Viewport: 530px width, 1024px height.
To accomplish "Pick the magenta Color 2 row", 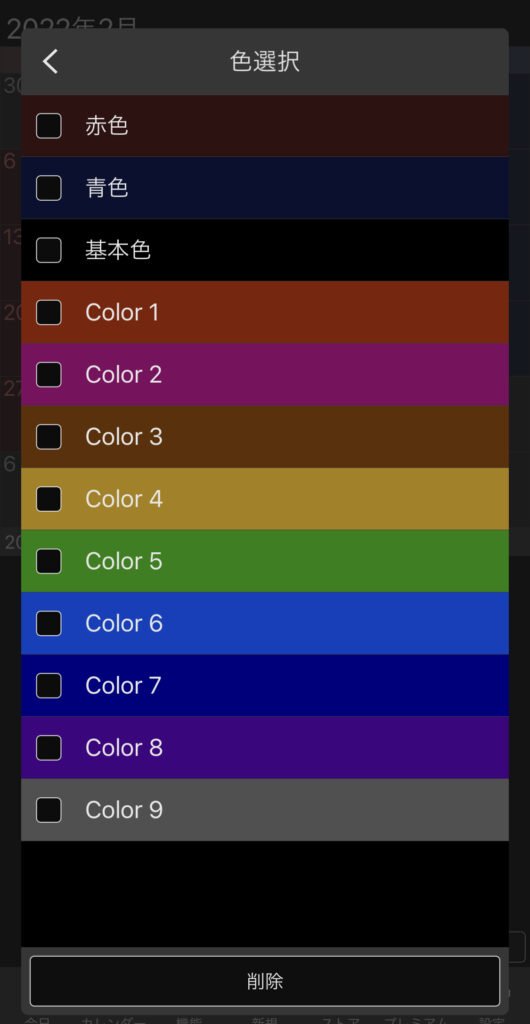I will click(x=265, y=374).
